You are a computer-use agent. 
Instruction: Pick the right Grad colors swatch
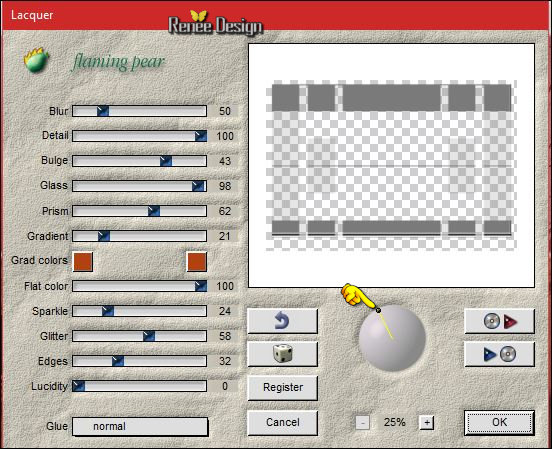196,262
